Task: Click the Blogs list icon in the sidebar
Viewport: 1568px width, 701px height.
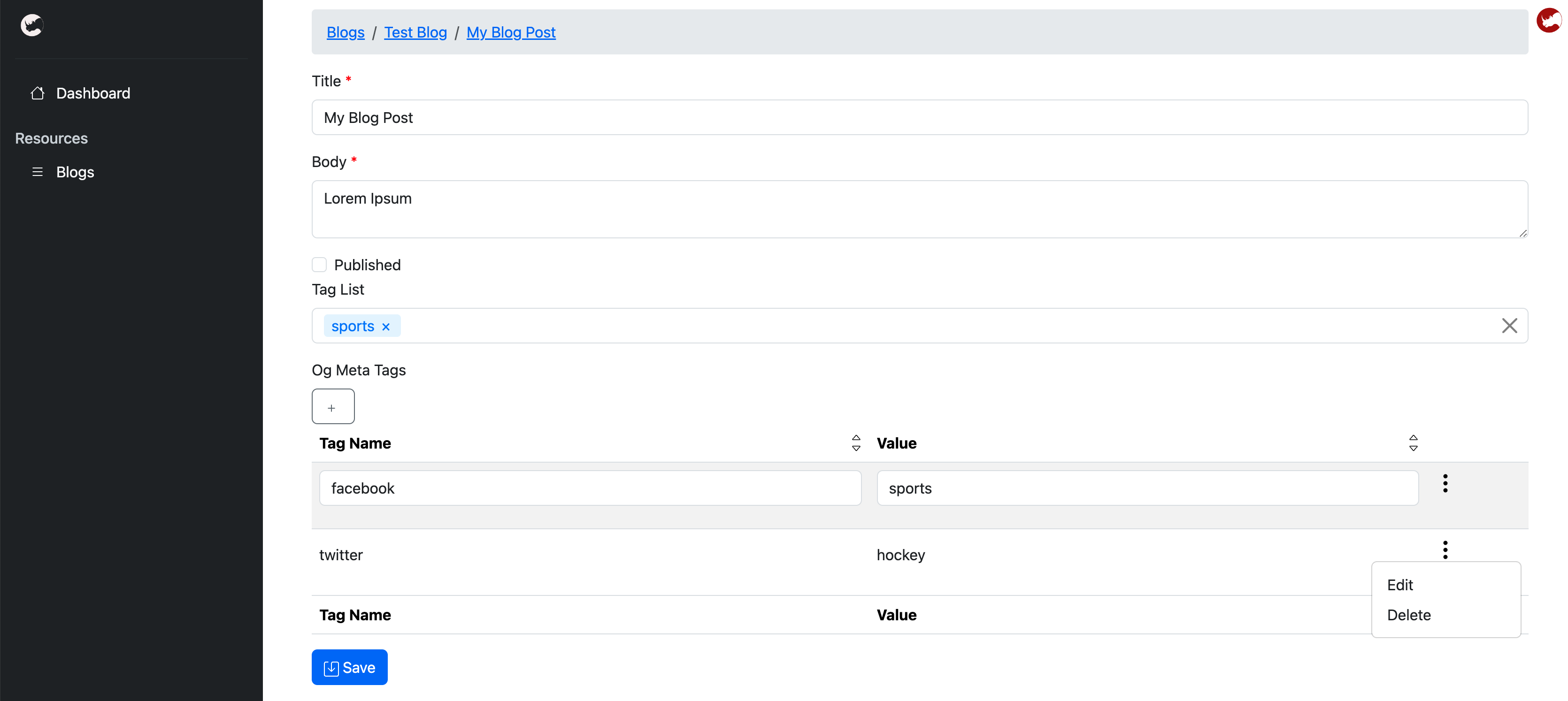Action: coord(38,172)
